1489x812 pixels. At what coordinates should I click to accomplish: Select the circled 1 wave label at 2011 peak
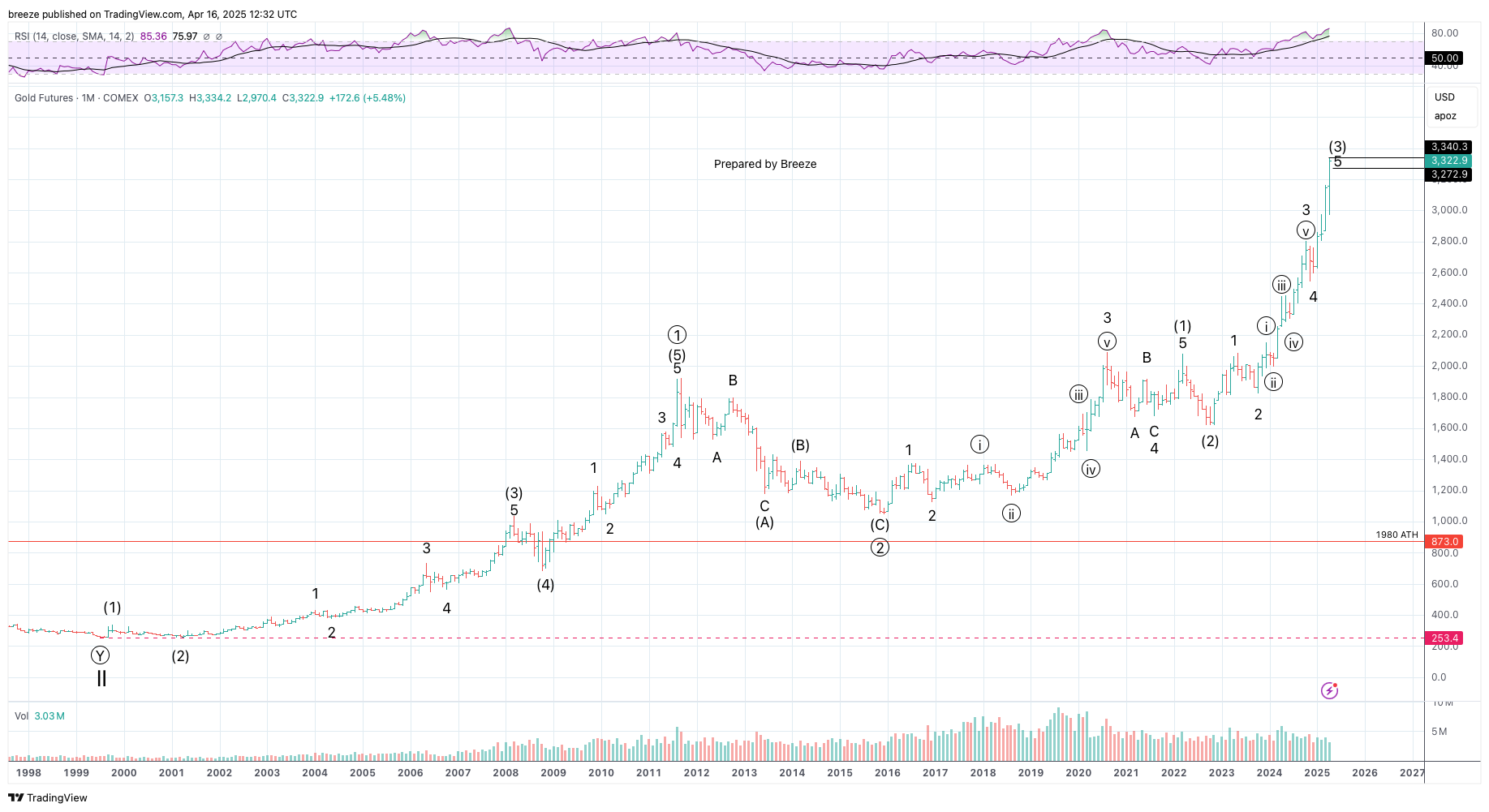(x=677, y=334)
